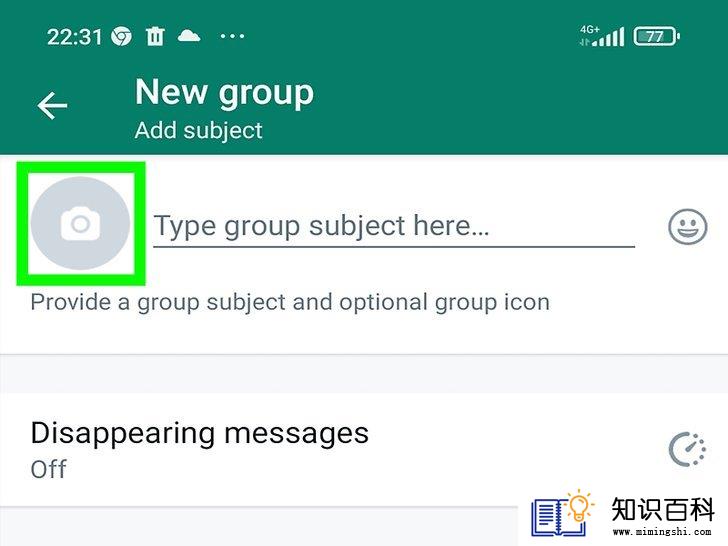Tap the back arrow in header
The image size is (728, 546).
click(x=52, y=106)
